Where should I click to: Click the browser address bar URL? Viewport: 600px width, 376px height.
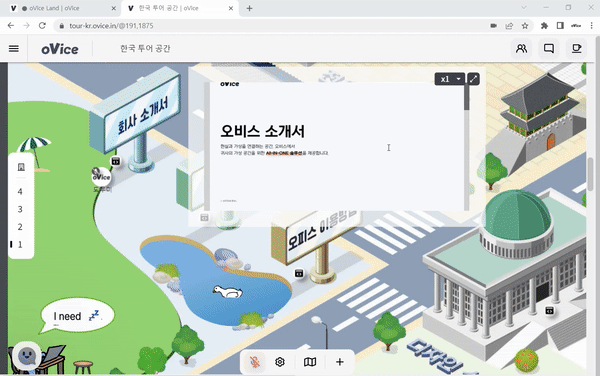coord(111,26)
